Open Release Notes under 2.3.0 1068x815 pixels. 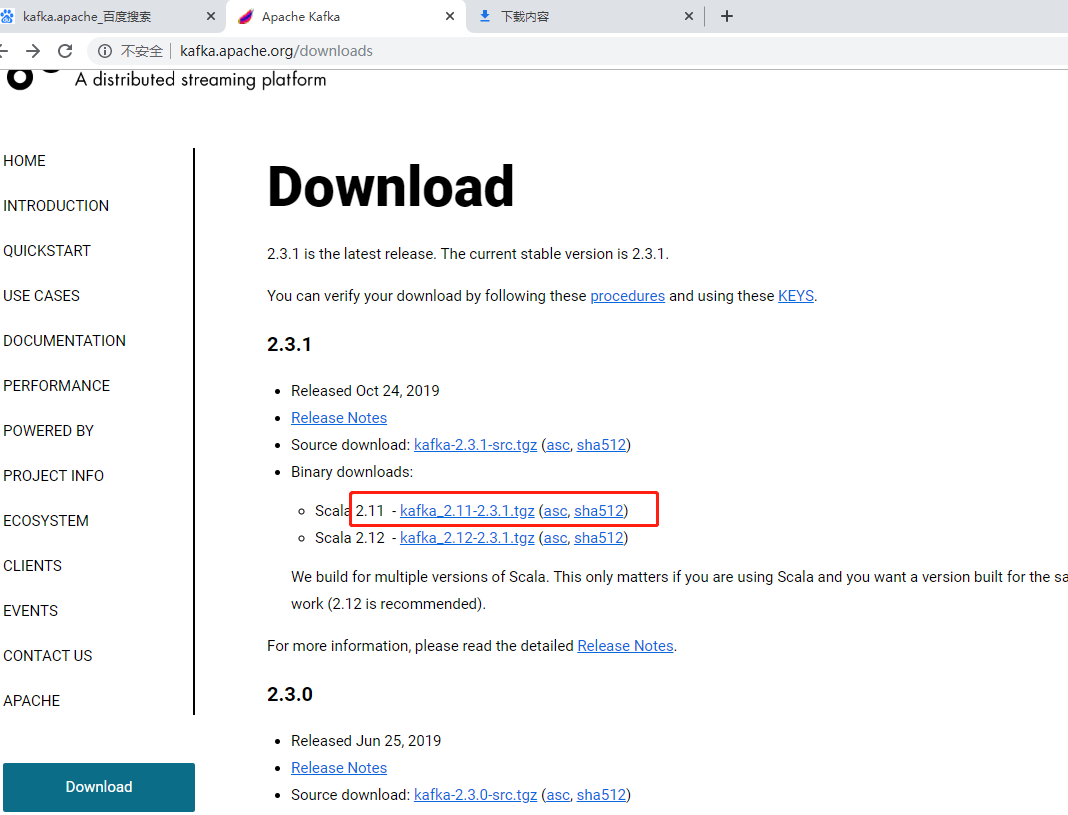(x=339, y=767)
